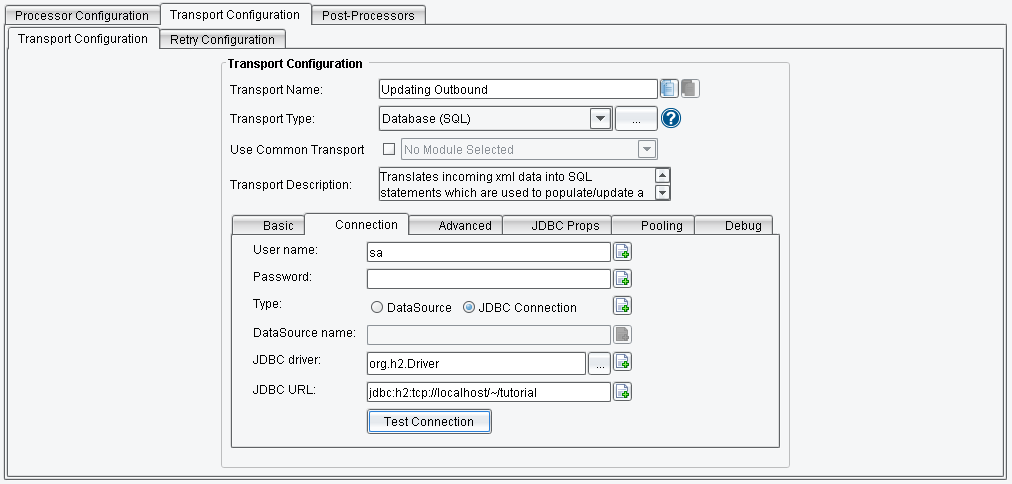The width and height of the screenshot is (1012, 484).
Task: Click the paste icon beside Transport Name
Action: point(690,88)
